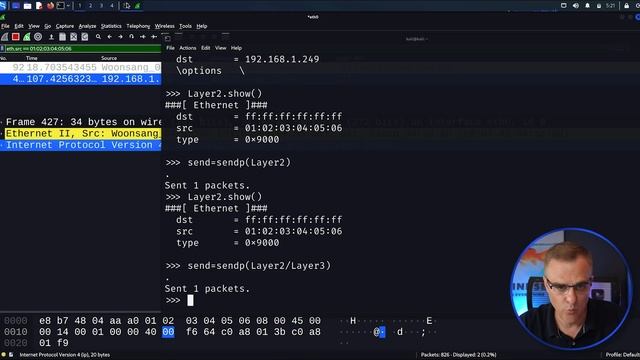This screenshot has width=640, height=360.
Task: Show desktop via the blue panel icon
Action: pos(16,6)
